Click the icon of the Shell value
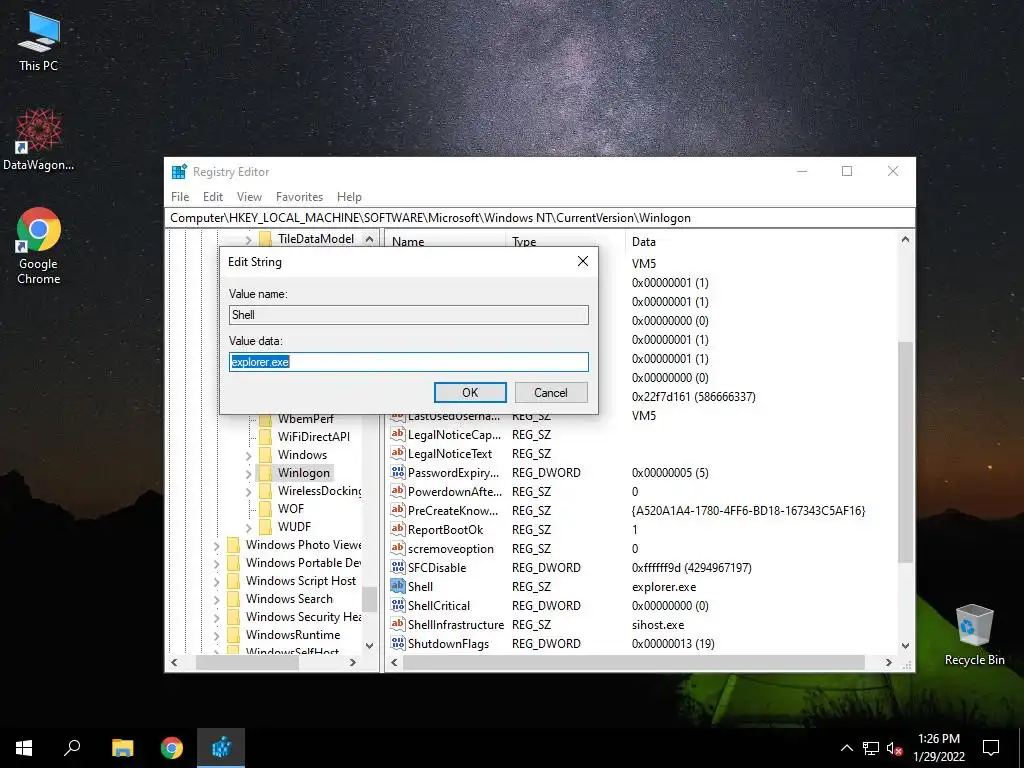The image size is (1024, 768). (398, 586)
